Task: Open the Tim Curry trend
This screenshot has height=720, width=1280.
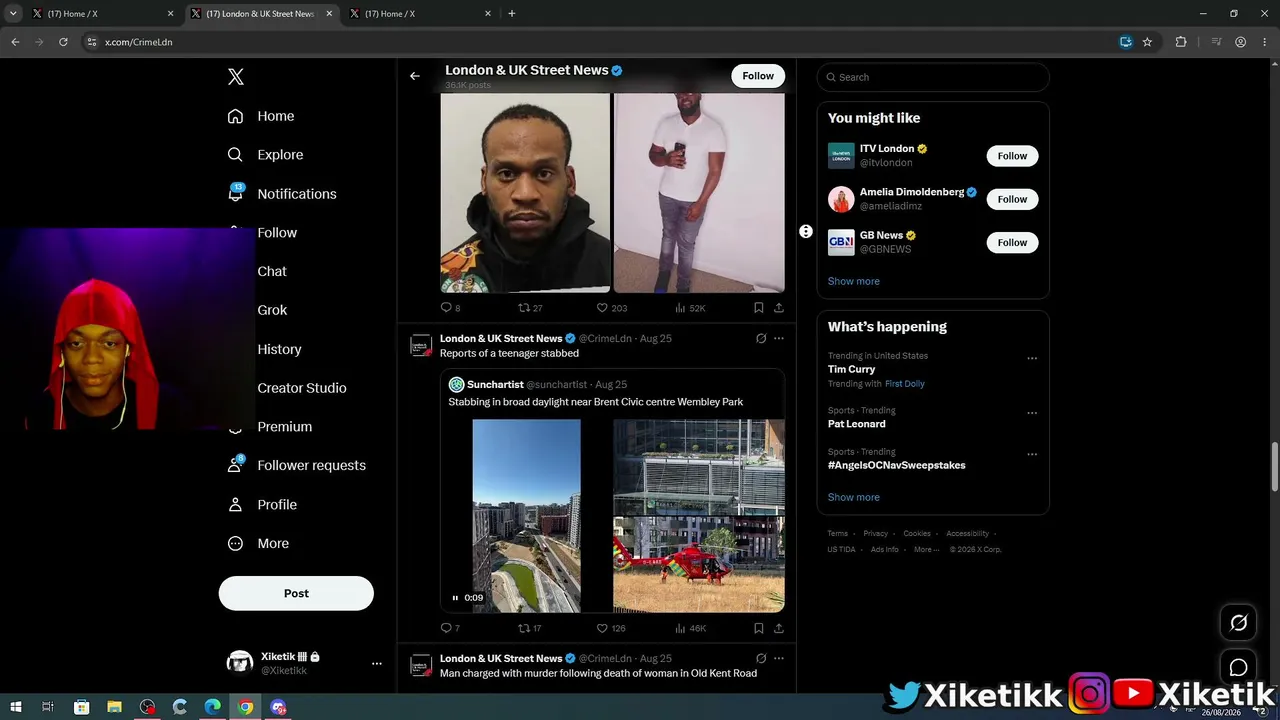Action: click(x=852, y=369)
